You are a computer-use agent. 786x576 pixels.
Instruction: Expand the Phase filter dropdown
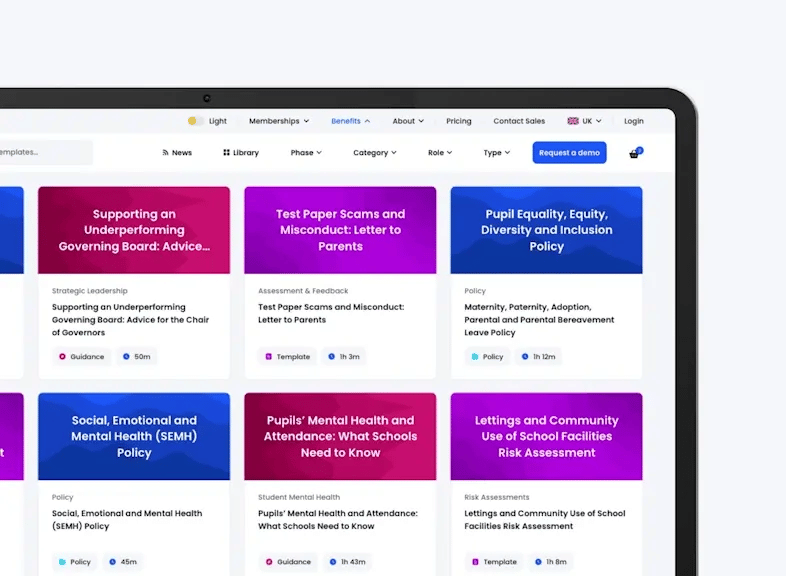[x=306, y=153]
